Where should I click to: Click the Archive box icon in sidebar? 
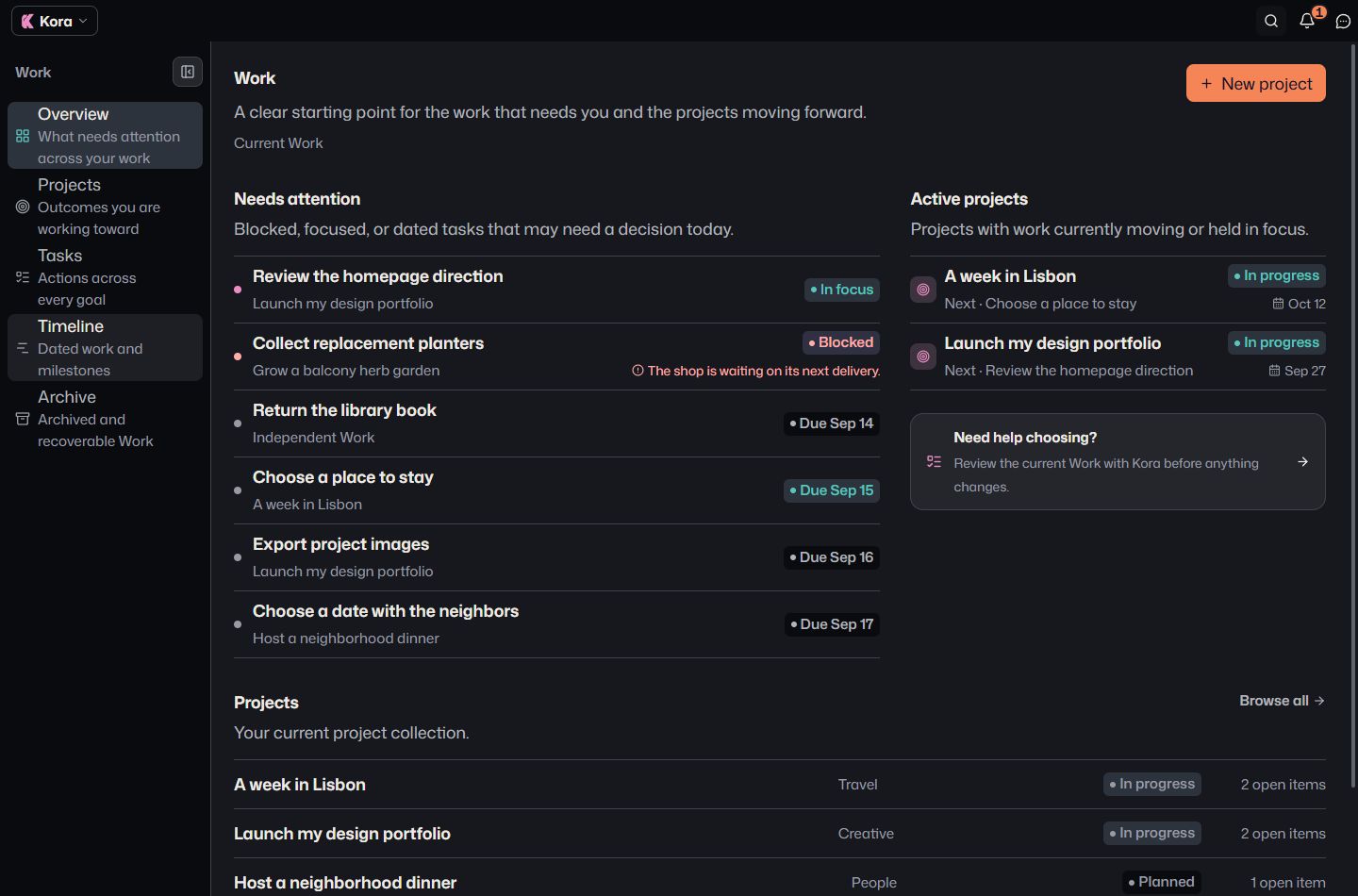pyautogui.click(x=23, y=419)
